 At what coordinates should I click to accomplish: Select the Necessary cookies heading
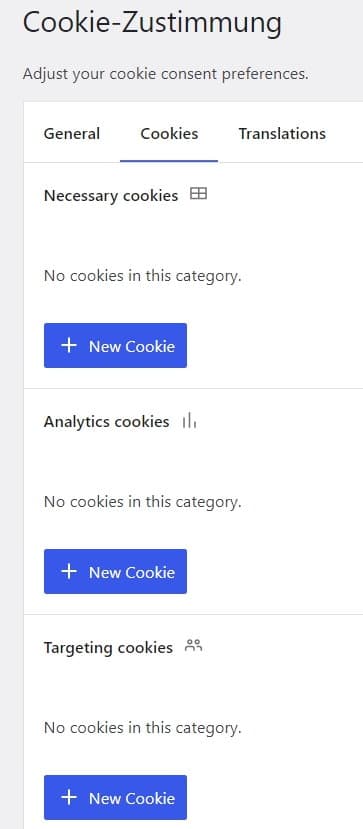click(x=111, y=196)
